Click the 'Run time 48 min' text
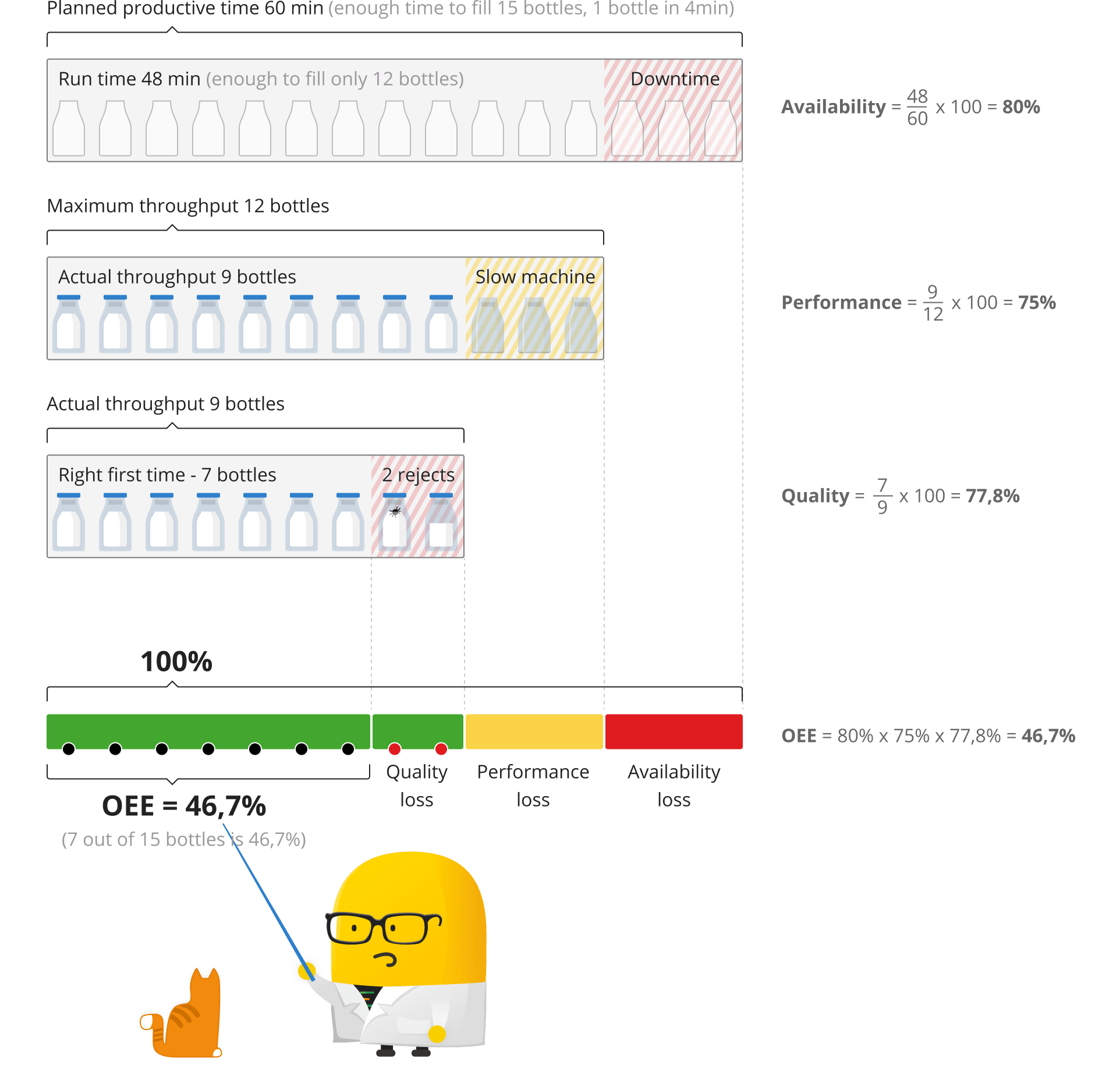 129,79
